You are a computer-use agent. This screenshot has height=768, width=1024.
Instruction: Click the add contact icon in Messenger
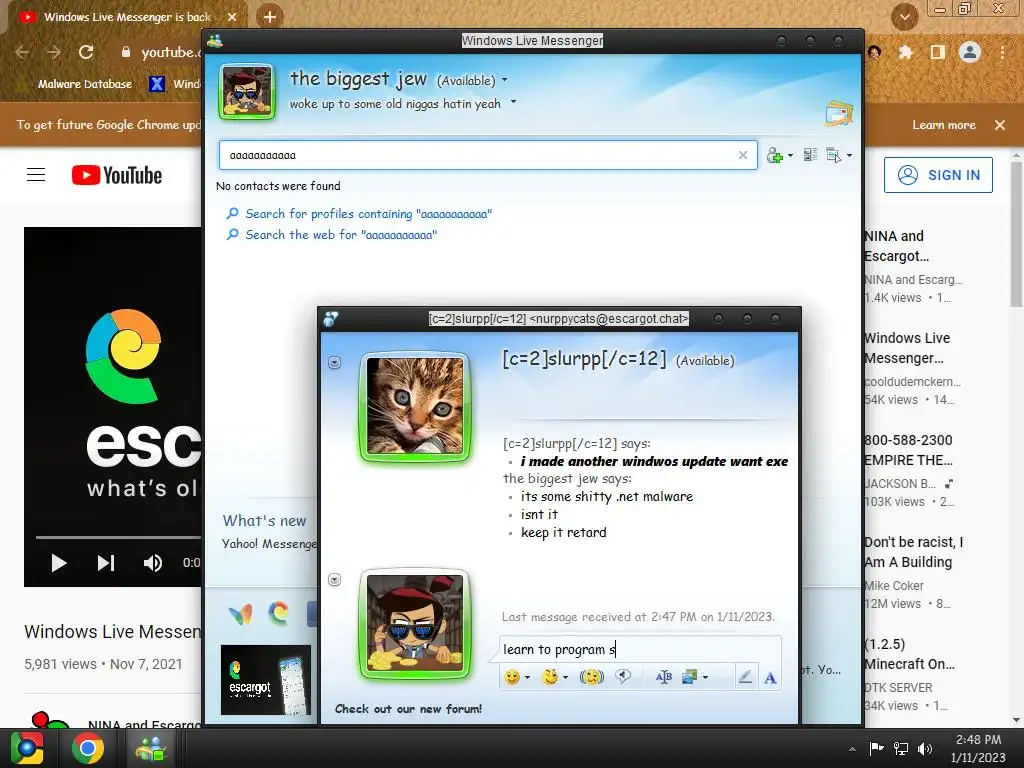tap(775, 155)
